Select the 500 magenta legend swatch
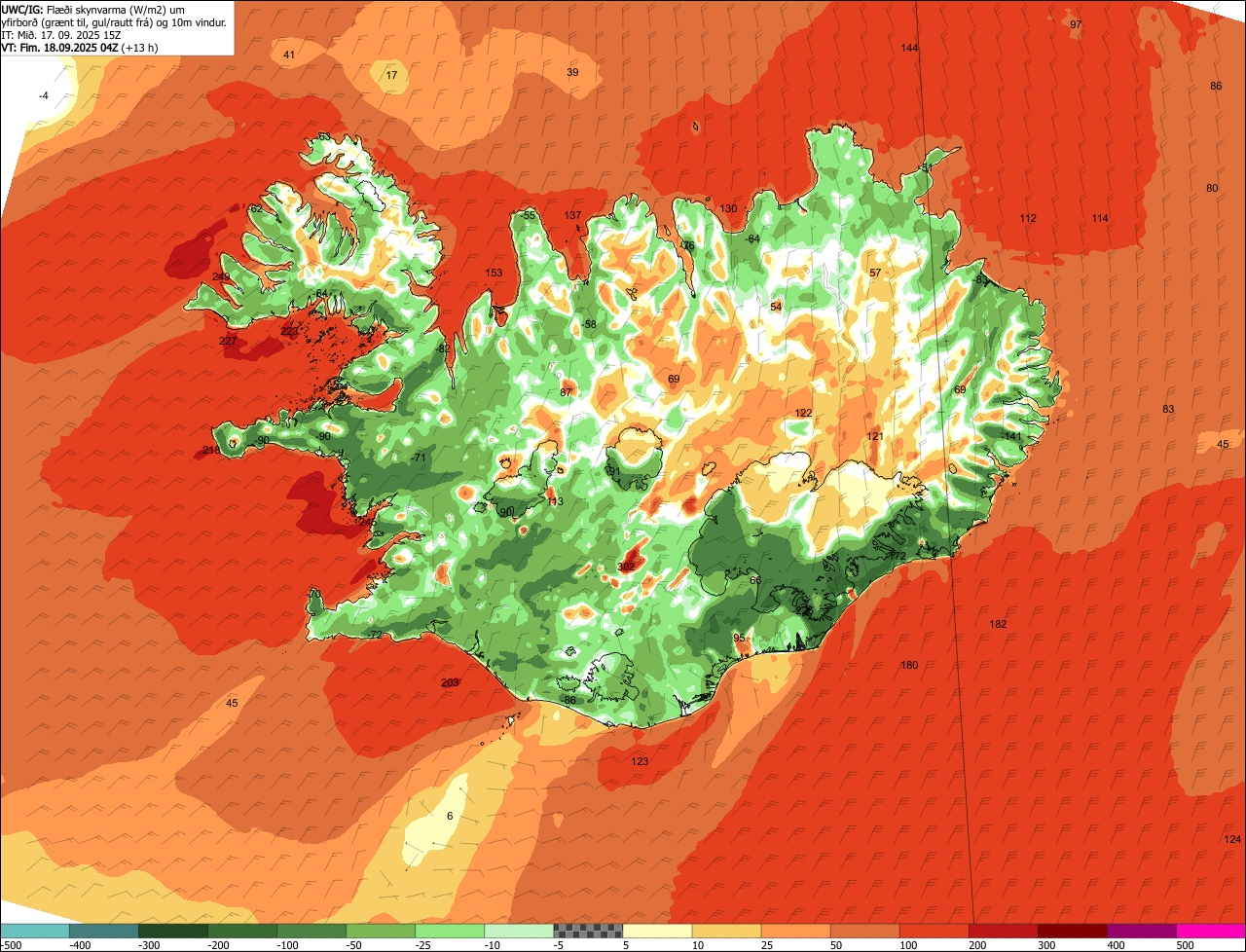1246x952 pixels. [x=1210, y=931]
